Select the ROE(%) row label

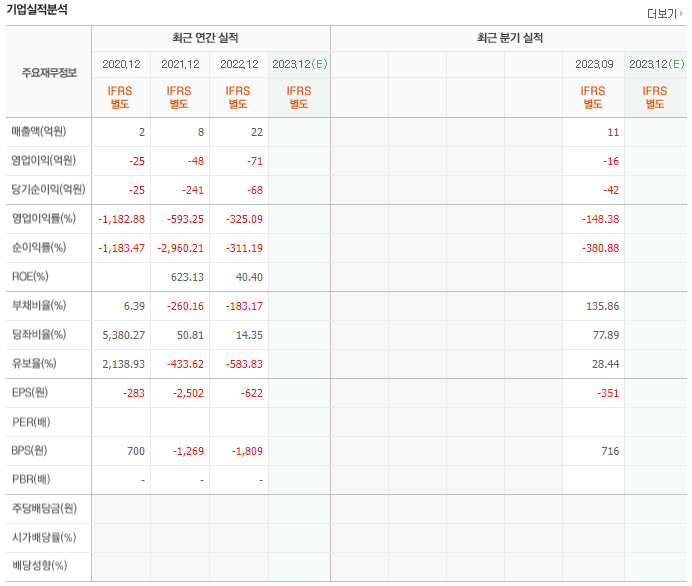(30, 277)
